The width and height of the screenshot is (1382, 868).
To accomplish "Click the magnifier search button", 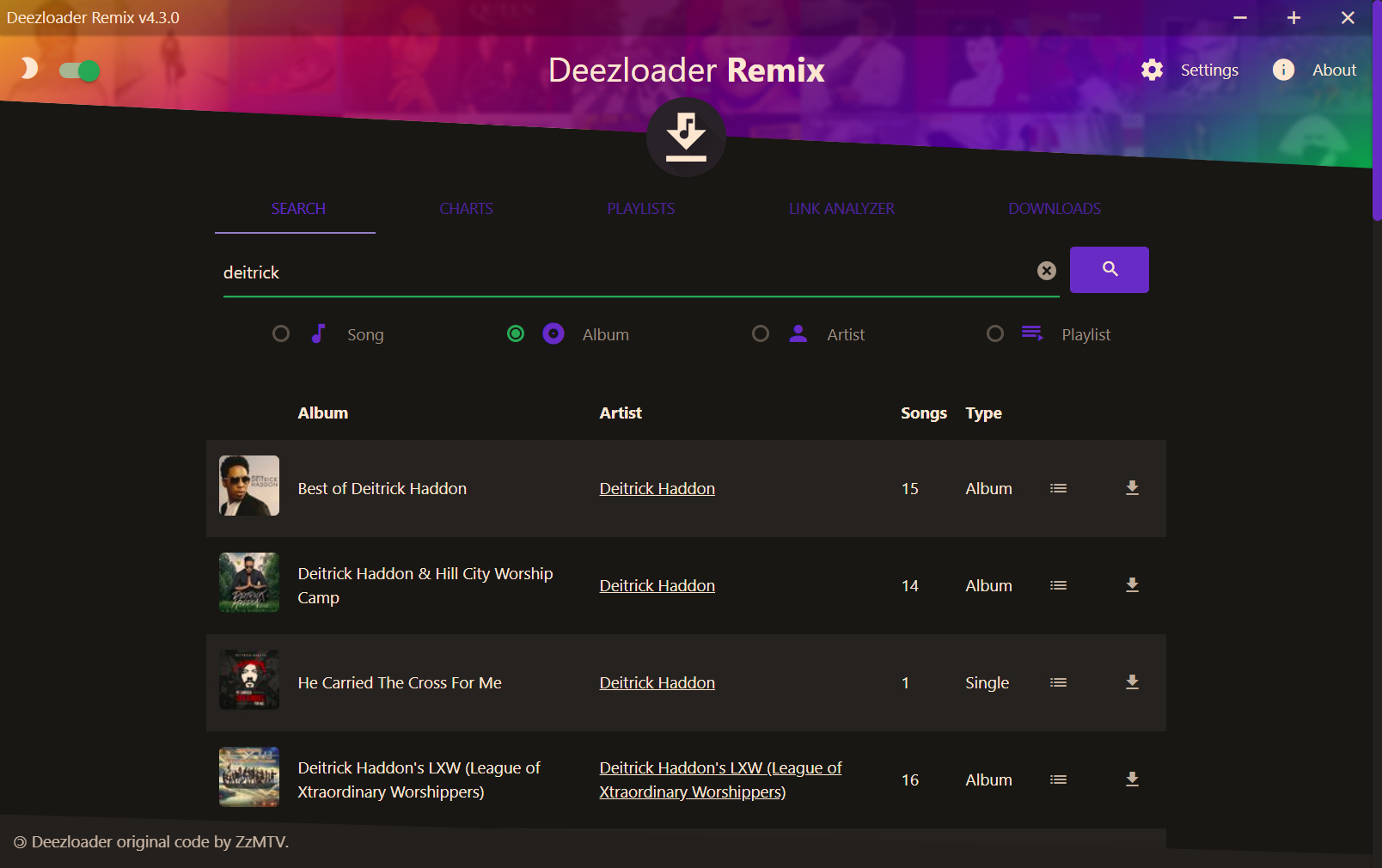I will 1109,270.
